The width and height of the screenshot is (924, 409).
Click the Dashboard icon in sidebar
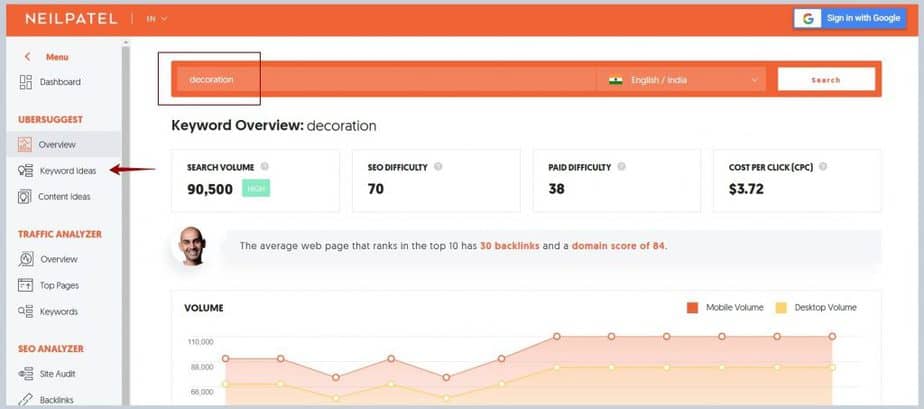(25, 82)
